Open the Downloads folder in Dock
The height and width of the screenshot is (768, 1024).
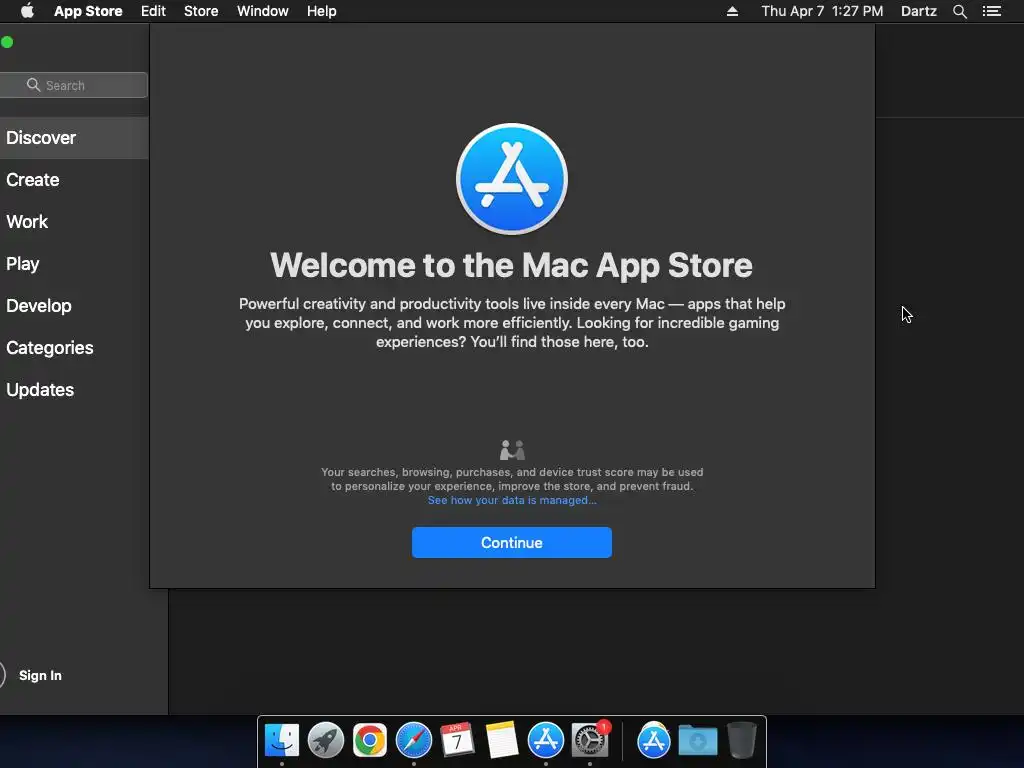(x=697, y=741)
